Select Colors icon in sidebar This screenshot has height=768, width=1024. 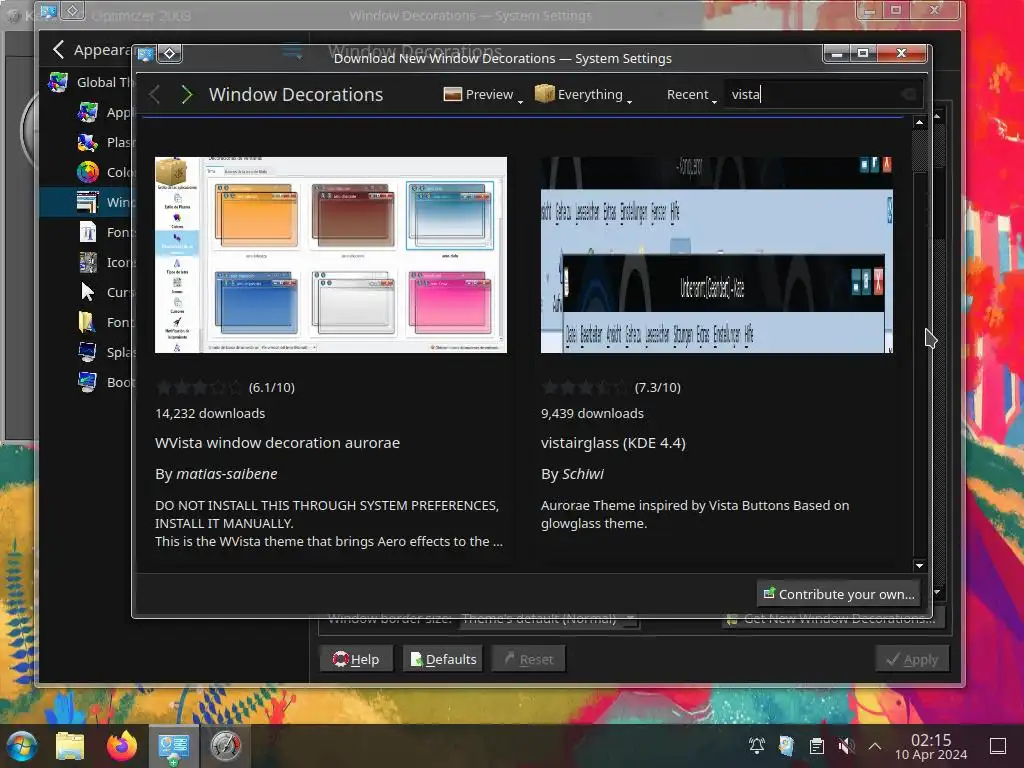click(x=88, y=172)
